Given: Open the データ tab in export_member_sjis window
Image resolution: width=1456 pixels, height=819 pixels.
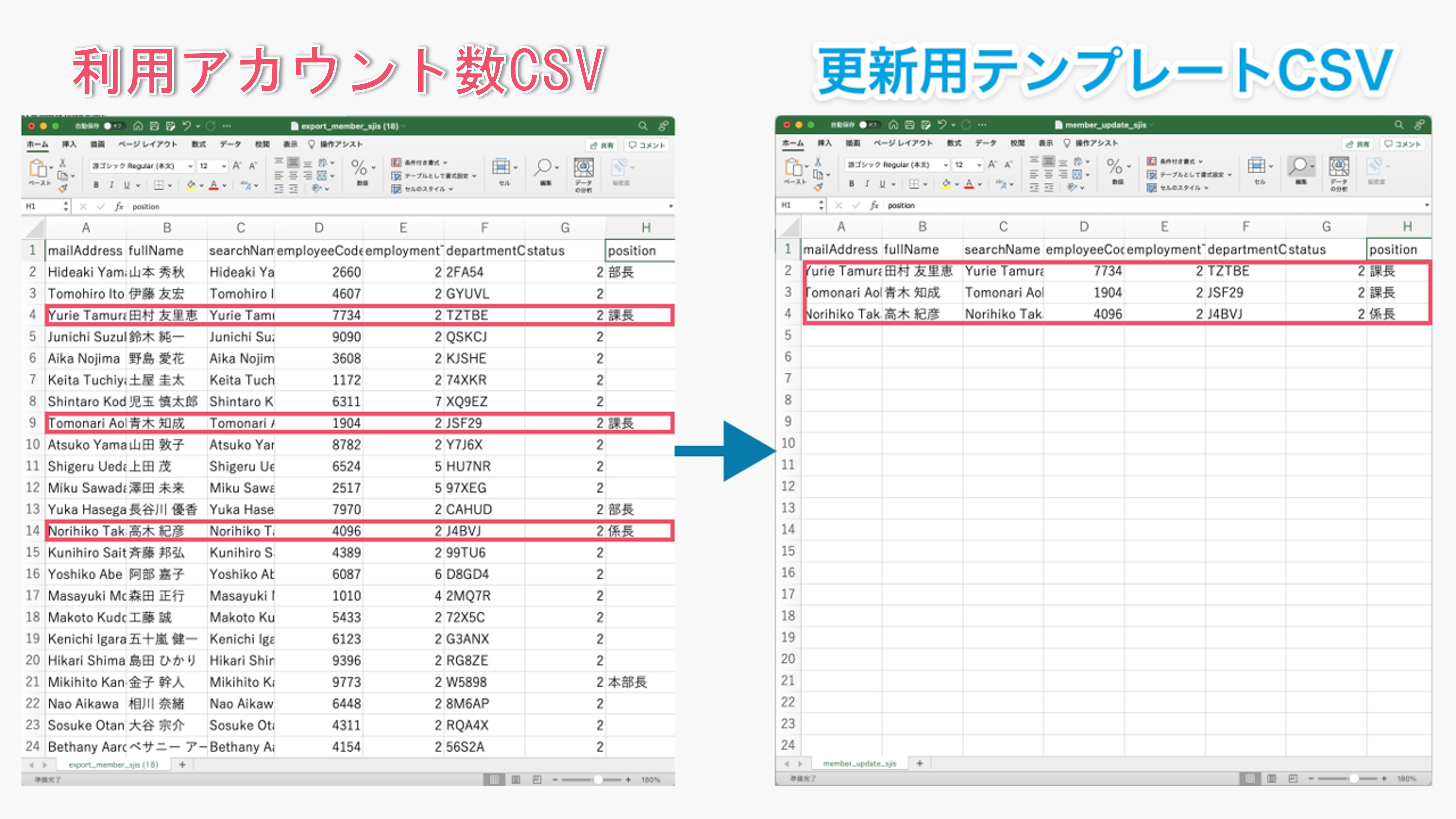Looking at the screenshot, I should click(x=231, y=144).
